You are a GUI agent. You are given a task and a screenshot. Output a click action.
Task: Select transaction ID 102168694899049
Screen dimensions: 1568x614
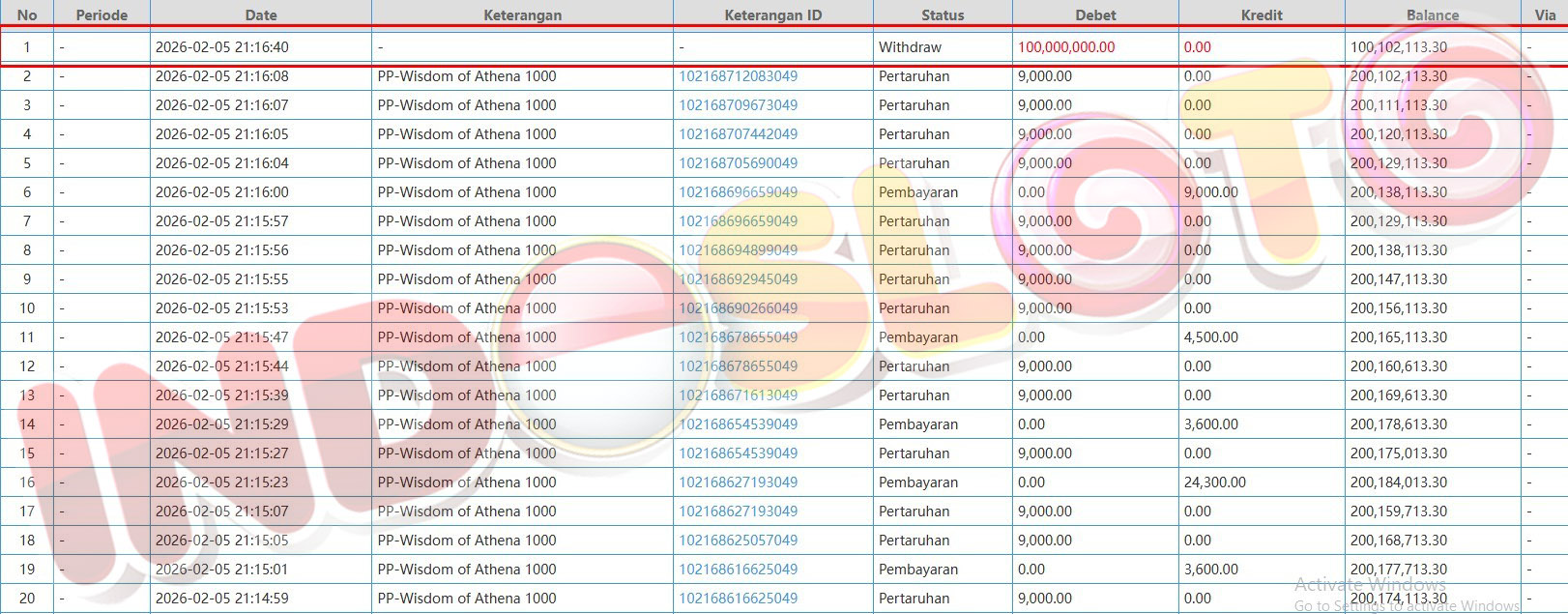click(x=738, y=250)
